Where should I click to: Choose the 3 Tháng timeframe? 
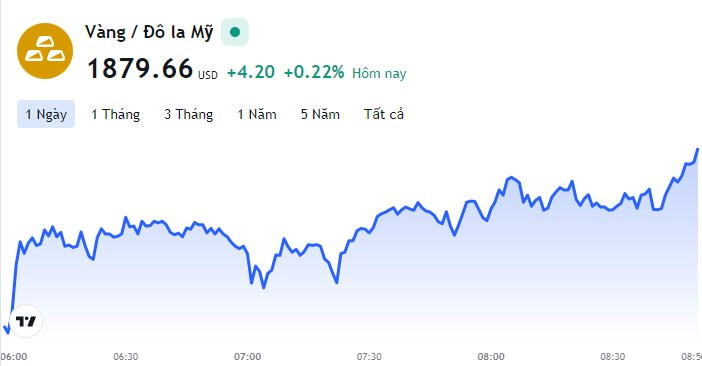point(188,114)
